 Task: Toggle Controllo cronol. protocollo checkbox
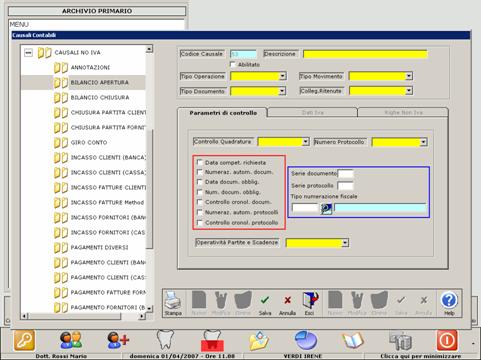pos(200,223)
